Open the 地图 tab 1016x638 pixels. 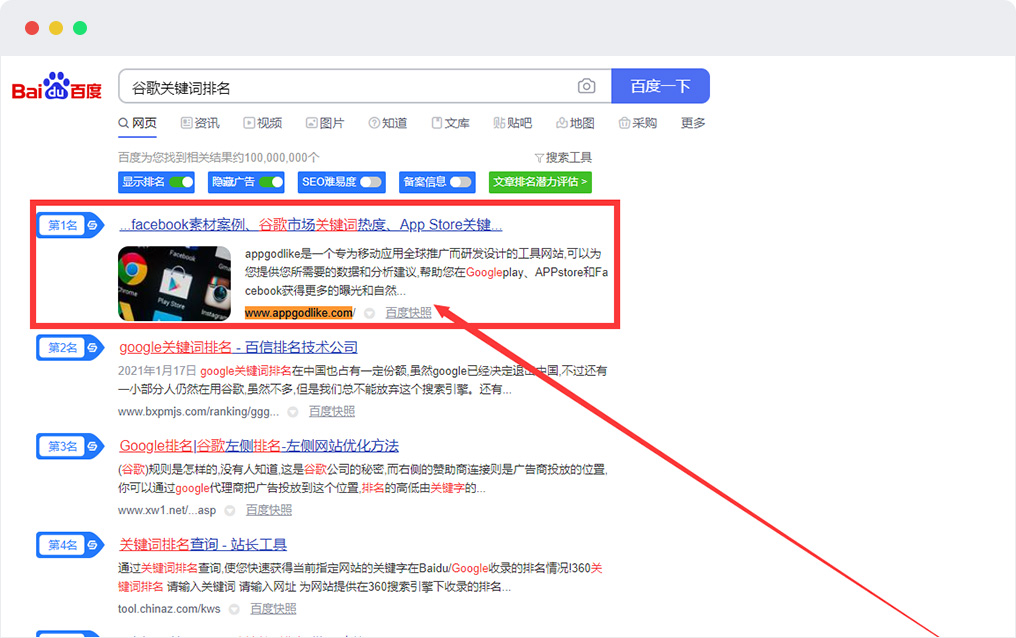coord(575,123)
